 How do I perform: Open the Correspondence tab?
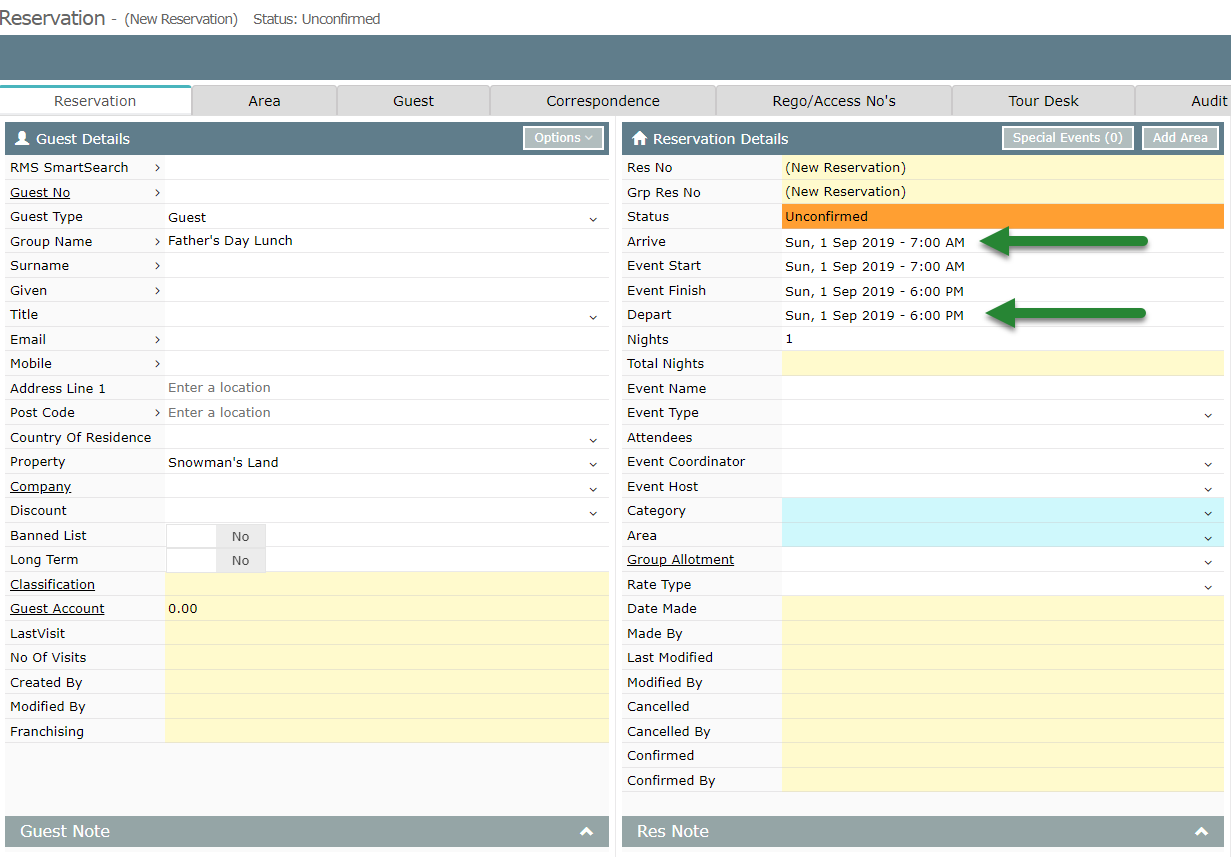coord(603,101)
